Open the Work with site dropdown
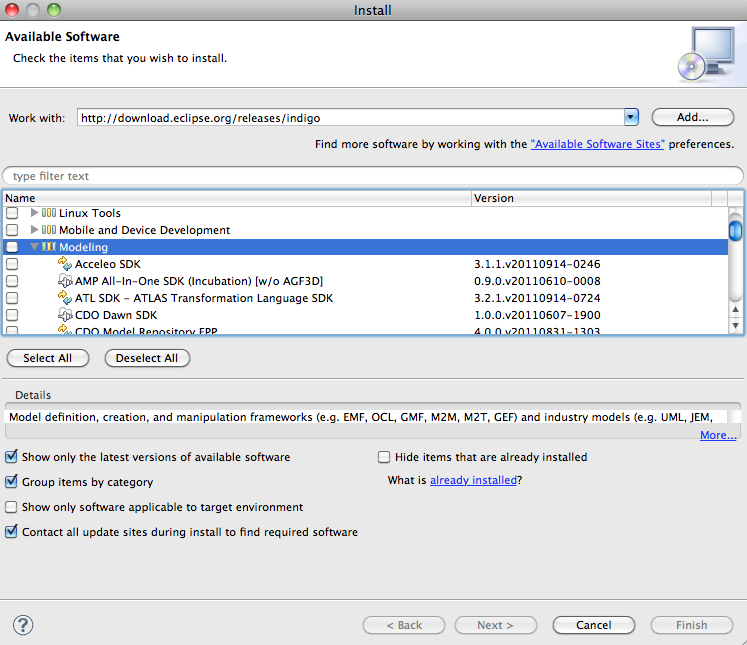The height and width of the screenshot is (645, 747). (x=631, y=117)
